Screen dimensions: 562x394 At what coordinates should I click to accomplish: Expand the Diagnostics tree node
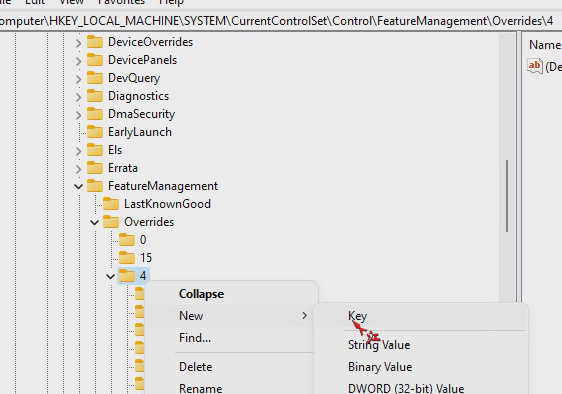point(78,97)
